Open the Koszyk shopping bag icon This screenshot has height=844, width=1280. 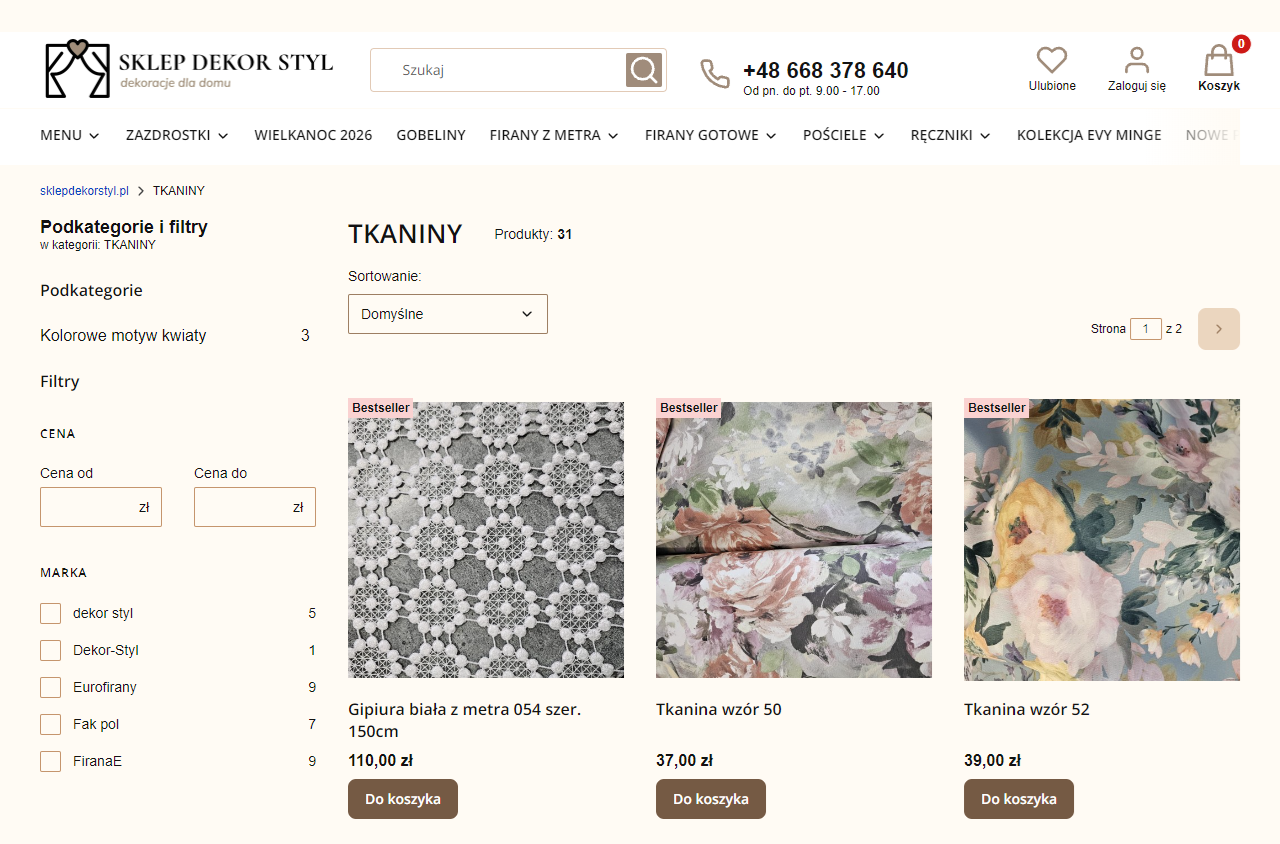point(1219,60)
